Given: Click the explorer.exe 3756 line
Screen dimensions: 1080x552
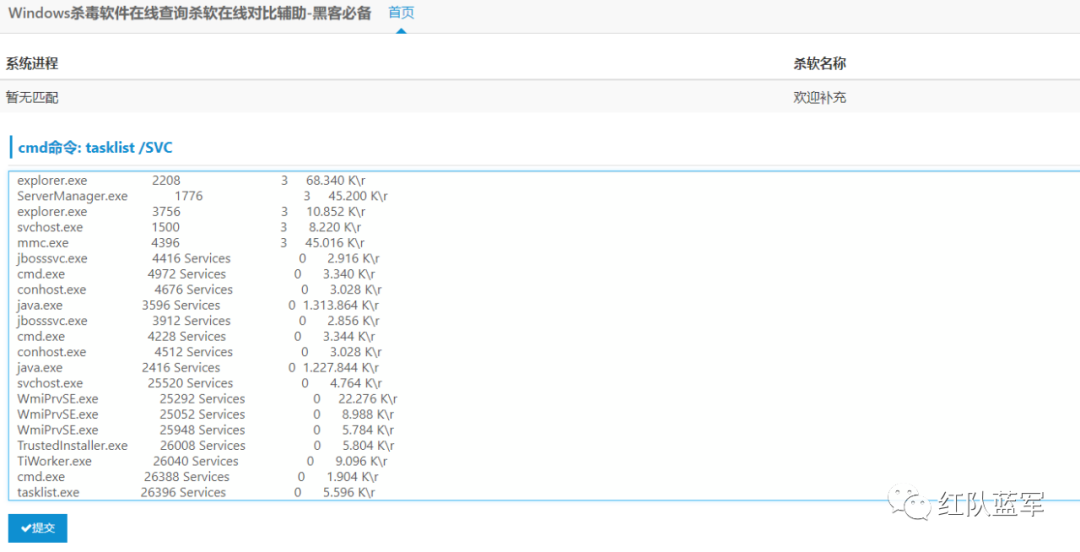Looking at the screenshot, I should 191,212.
